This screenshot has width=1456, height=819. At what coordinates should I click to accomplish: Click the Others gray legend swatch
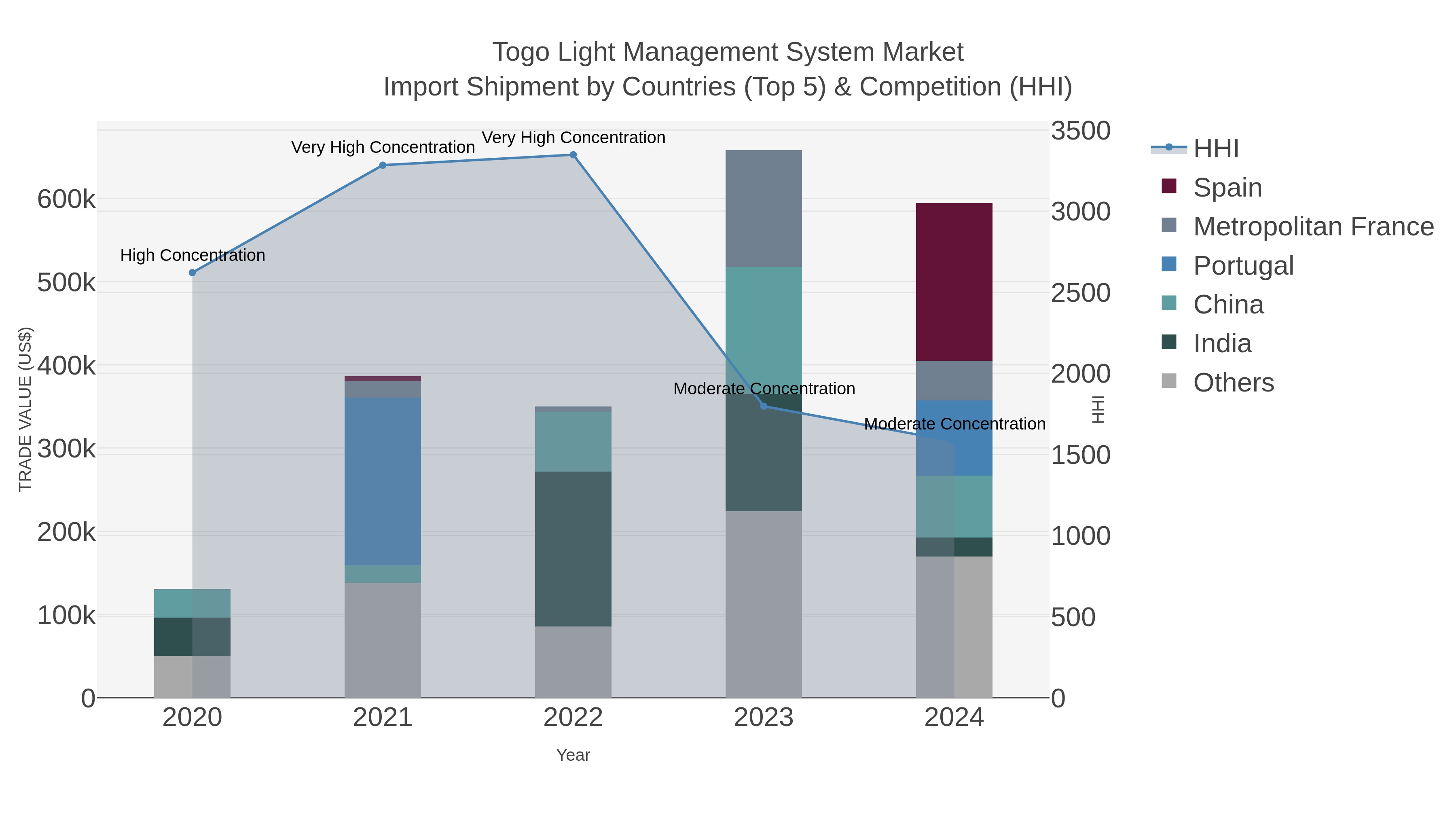click(1169, 381)
